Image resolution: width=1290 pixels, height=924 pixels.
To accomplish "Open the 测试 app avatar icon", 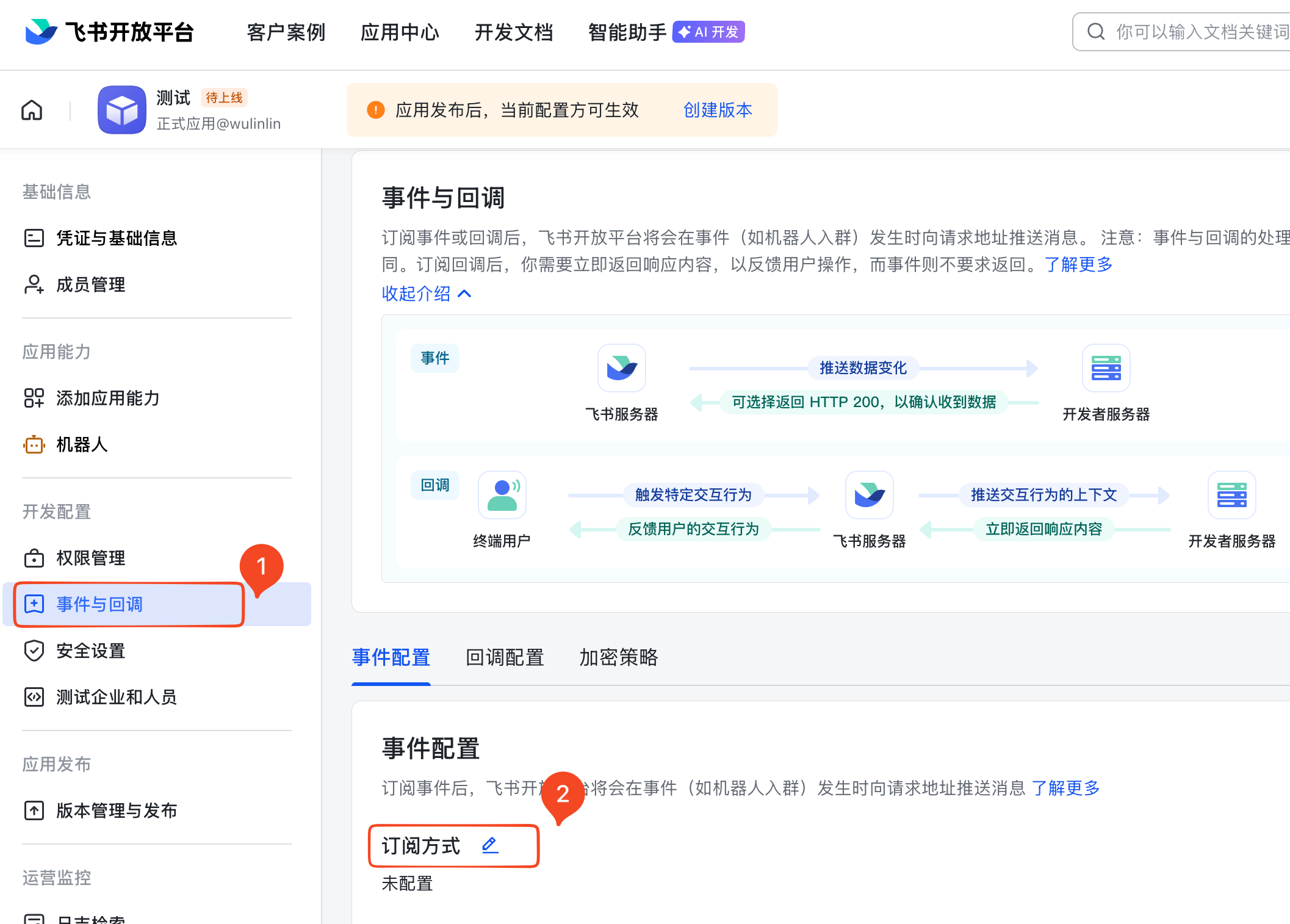I will tap(122, 109).
